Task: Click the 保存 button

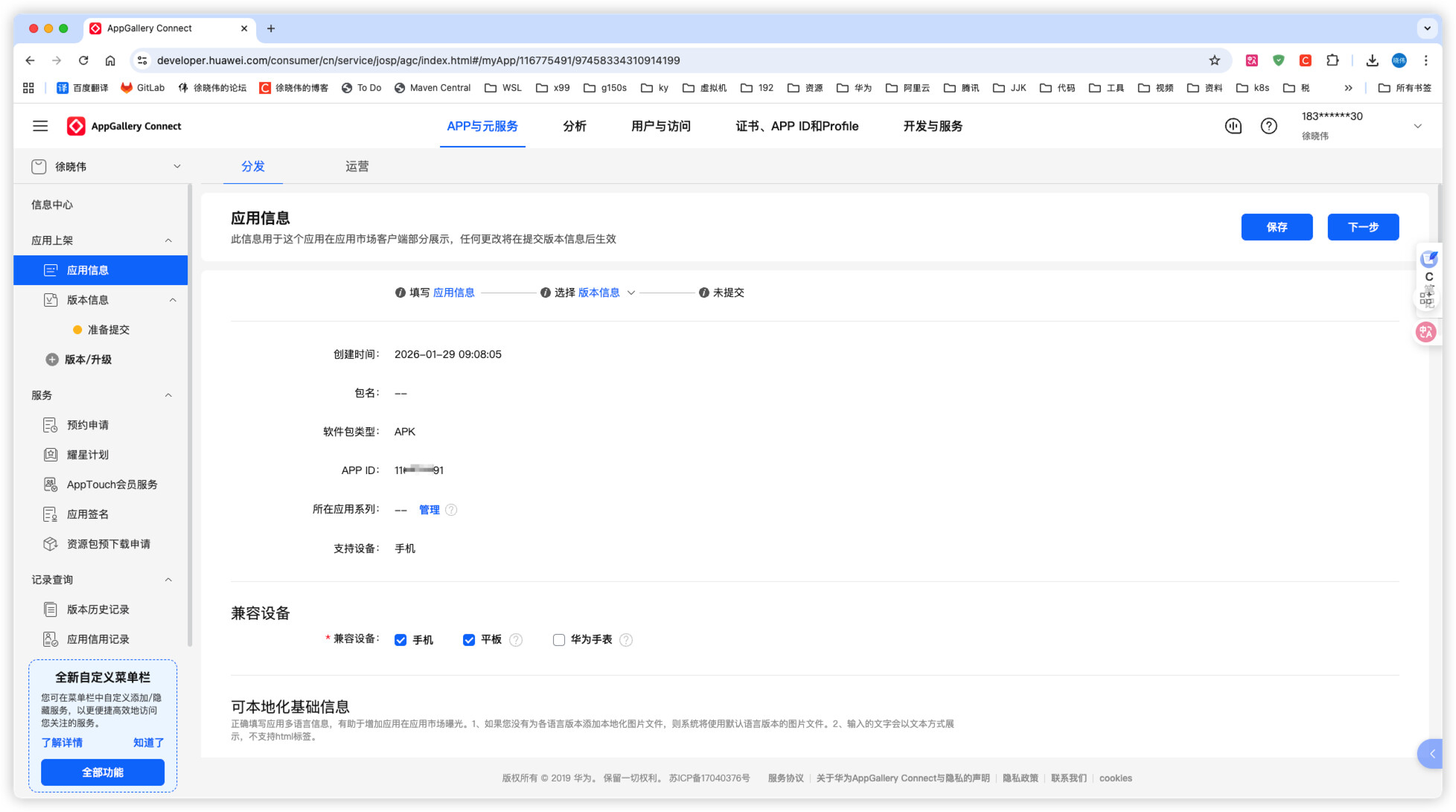Action: [1276, 227]
